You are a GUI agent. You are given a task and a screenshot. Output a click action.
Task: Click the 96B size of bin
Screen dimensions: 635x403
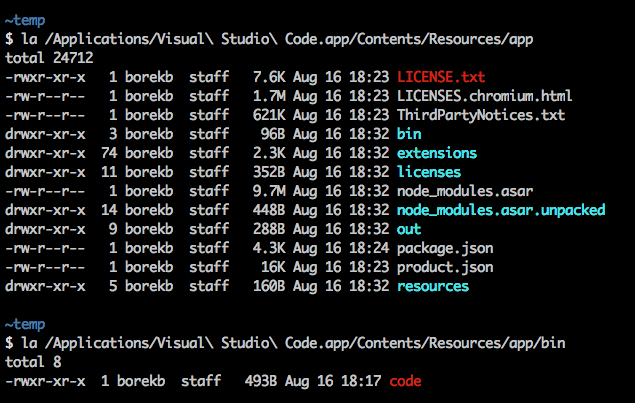click(x=273, y=134)
